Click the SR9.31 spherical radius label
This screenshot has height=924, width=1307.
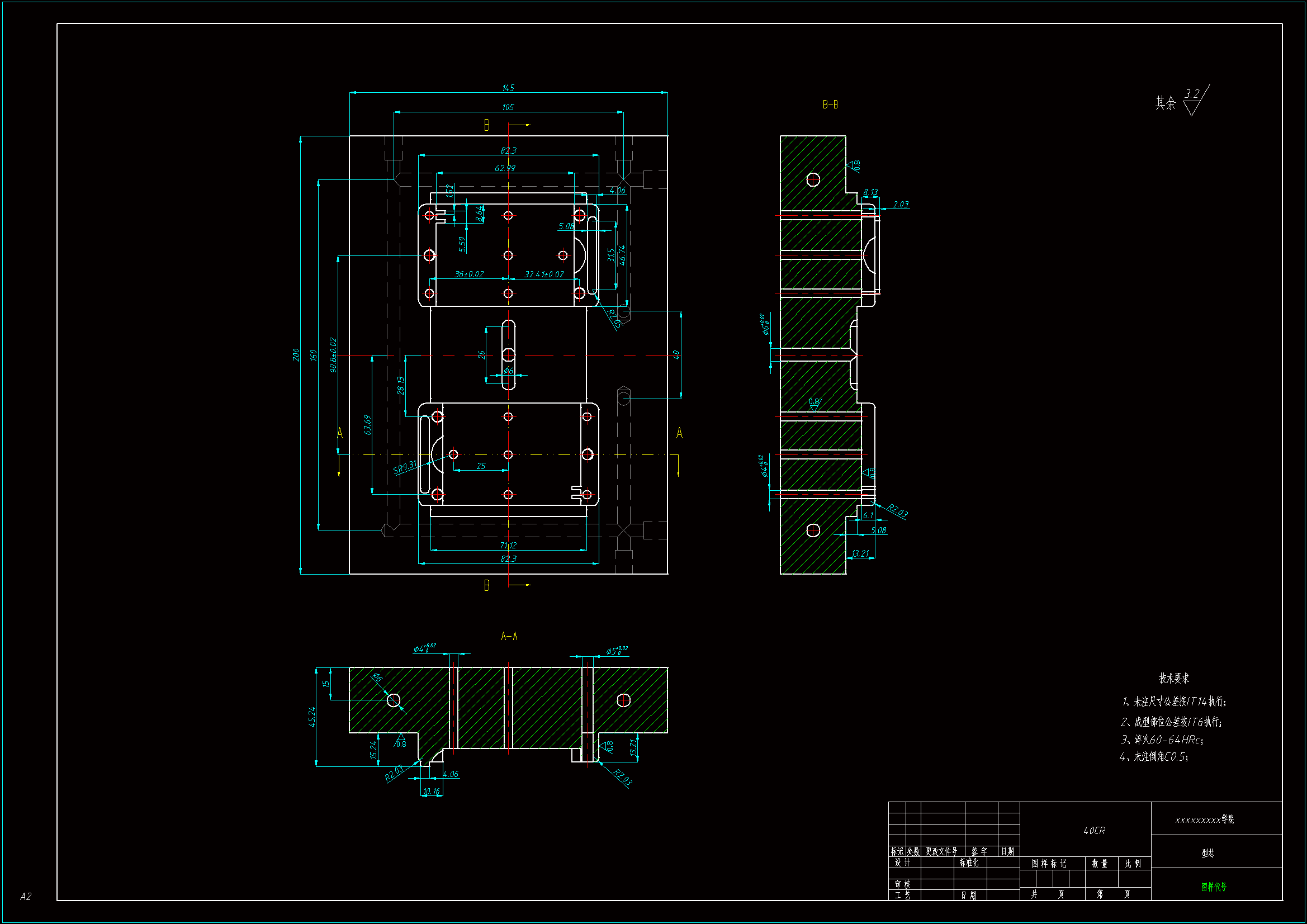click(x=405, y=467)
